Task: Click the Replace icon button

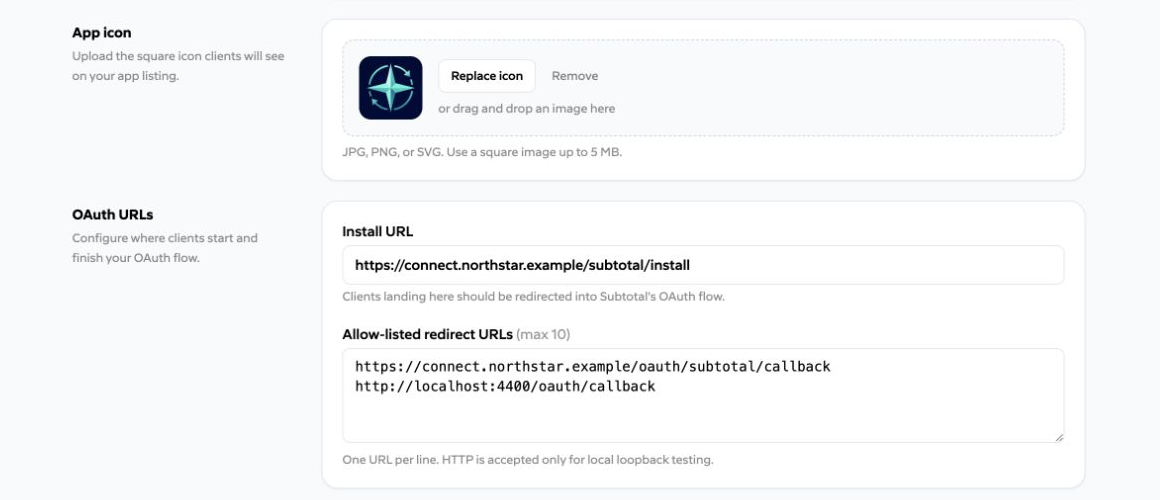Action: tap(487, 76)
